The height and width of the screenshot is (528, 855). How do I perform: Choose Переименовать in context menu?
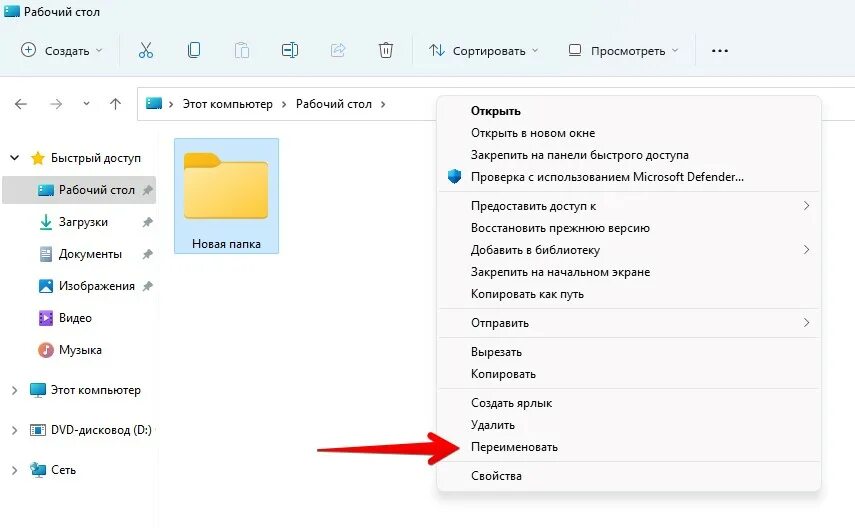pyautogui.click(x=629, y=447)
